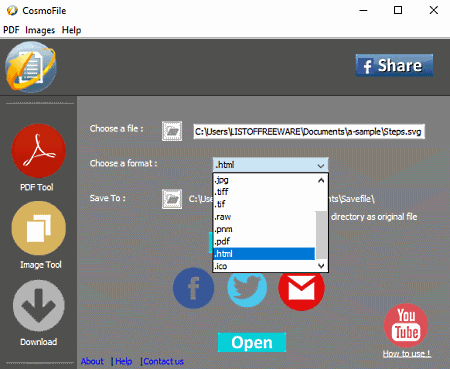Select .jpg from format list

[x=264, y=180]
